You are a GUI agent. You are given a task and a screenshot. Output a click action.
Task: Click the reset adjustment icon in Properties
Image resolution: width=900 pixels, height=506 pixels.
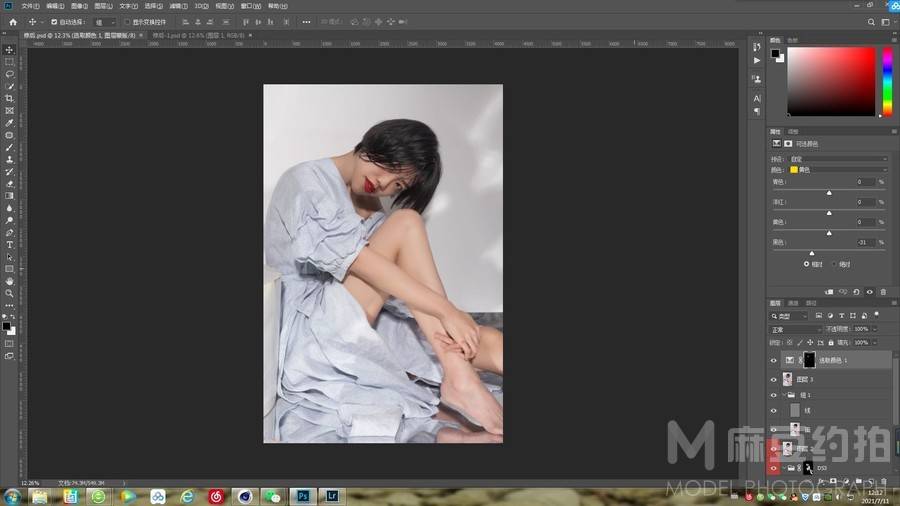click(x=856, y=292)
